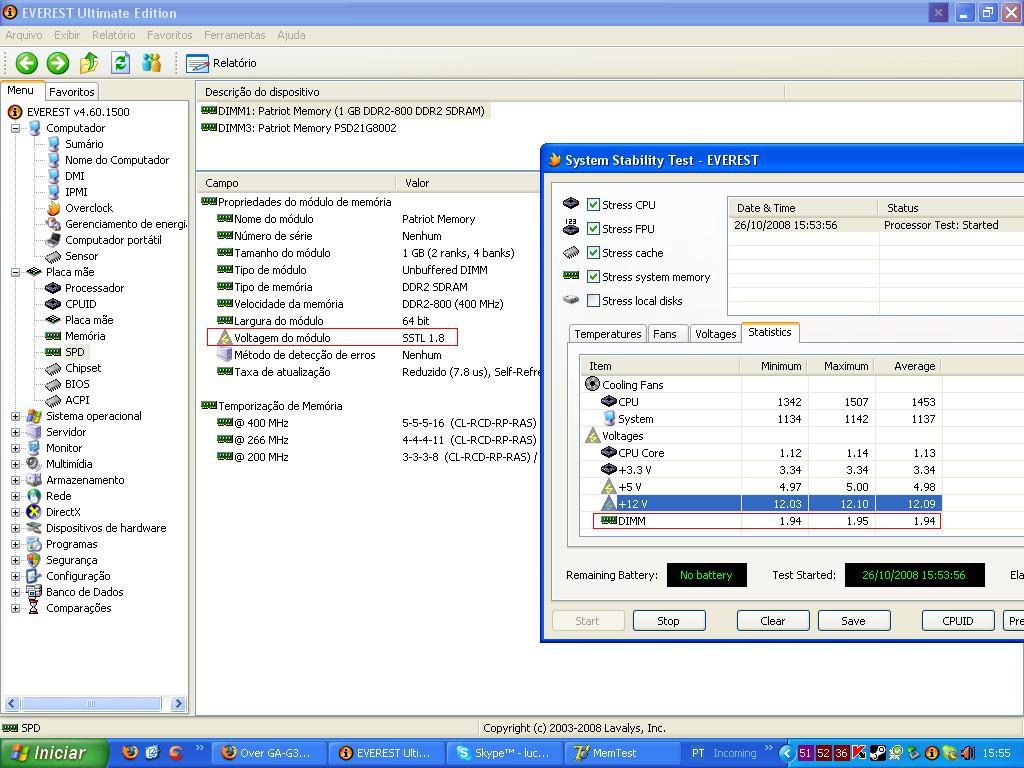Select Overclock in the tree
Screen dimensions: 1024x768
(x=89, y=208)
